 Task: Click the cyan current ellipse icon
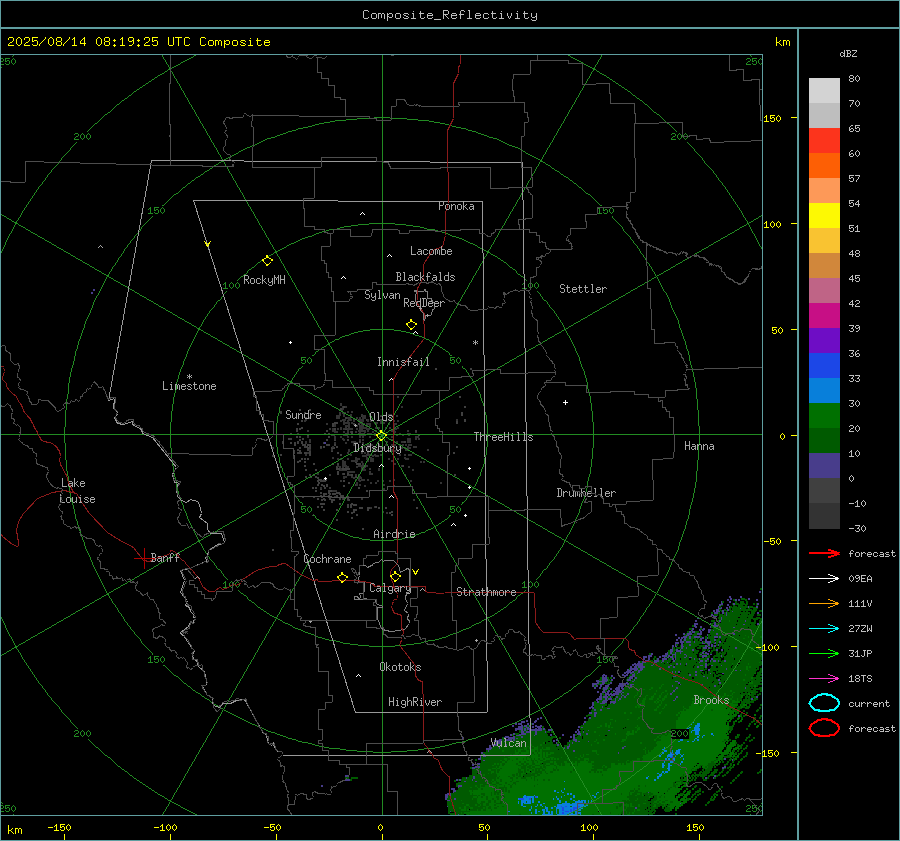click(x=824, y=703)
